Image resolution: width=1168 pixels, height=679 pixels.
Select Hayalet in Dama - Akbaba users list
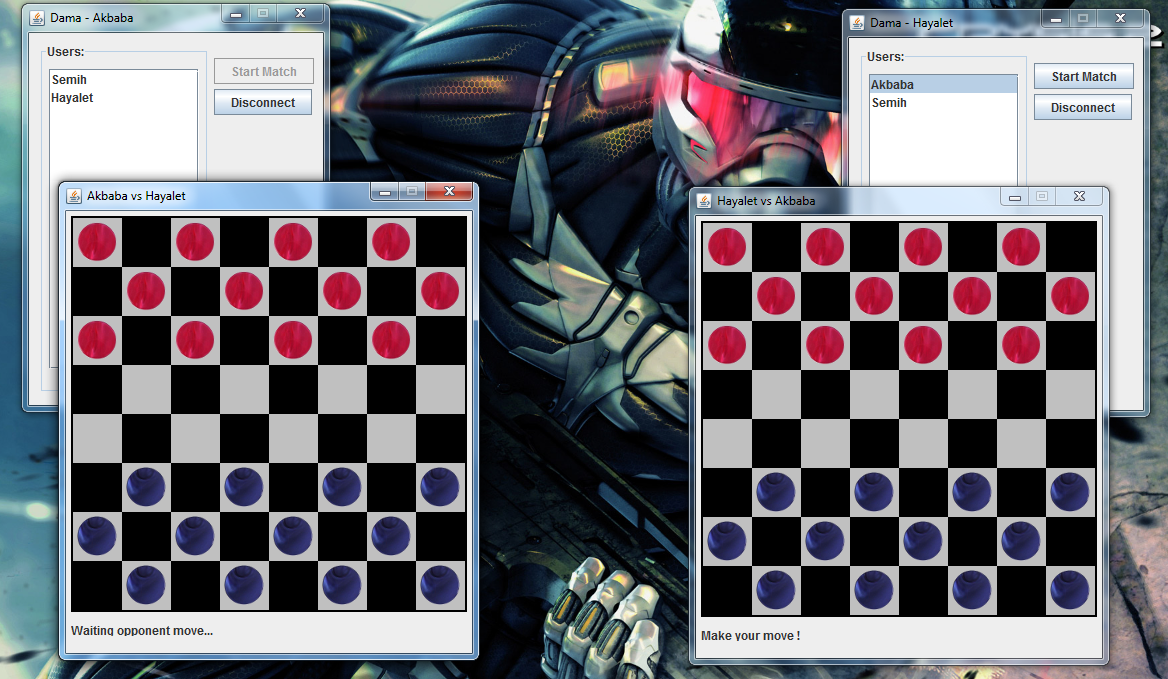(x=72, y=98)
